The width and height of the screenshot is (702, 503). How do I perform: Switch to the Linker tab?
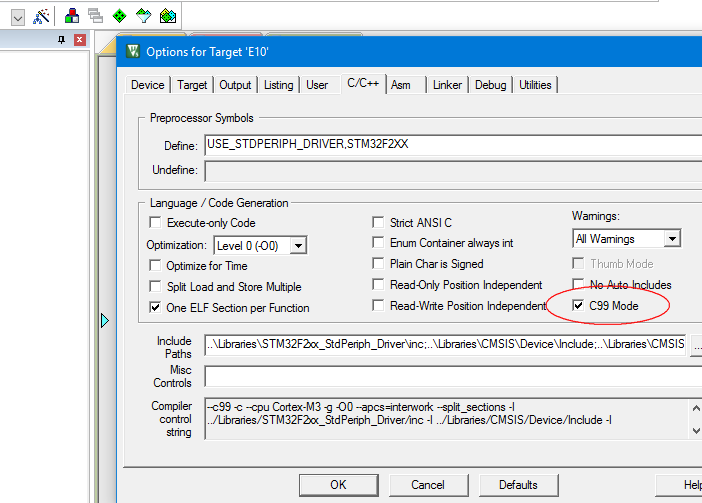pyautogui.click(x=447, y=85)
